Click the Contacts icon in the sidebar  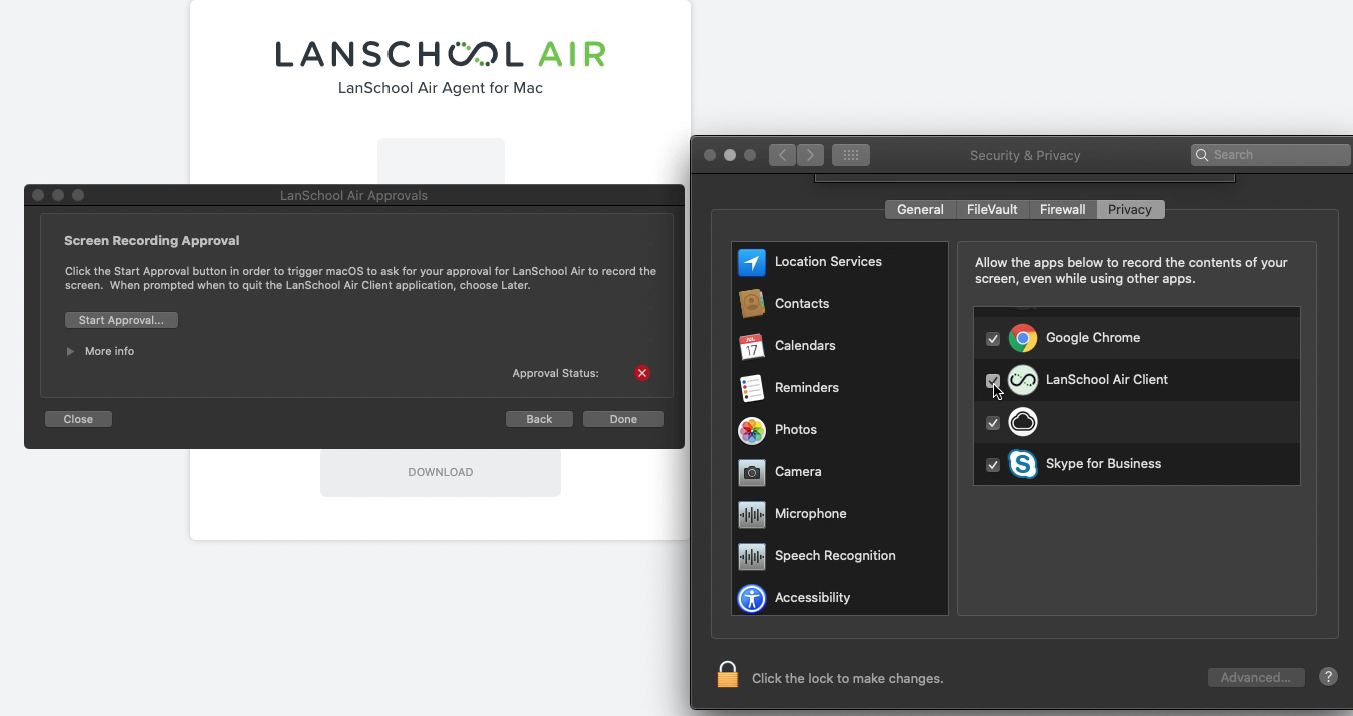pyautogui.click(x=751, y=304)
